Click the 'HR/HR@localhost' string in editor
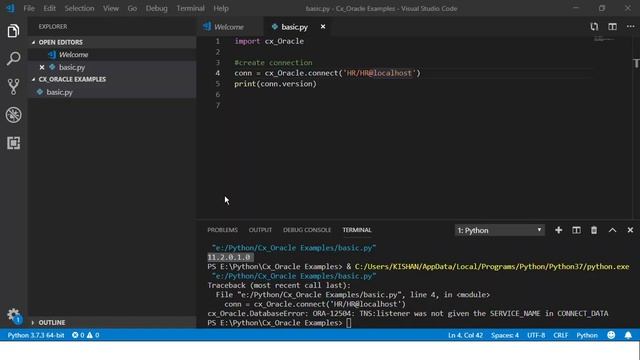The width and height of the screenshot is (640, 360). pos(379,73)
